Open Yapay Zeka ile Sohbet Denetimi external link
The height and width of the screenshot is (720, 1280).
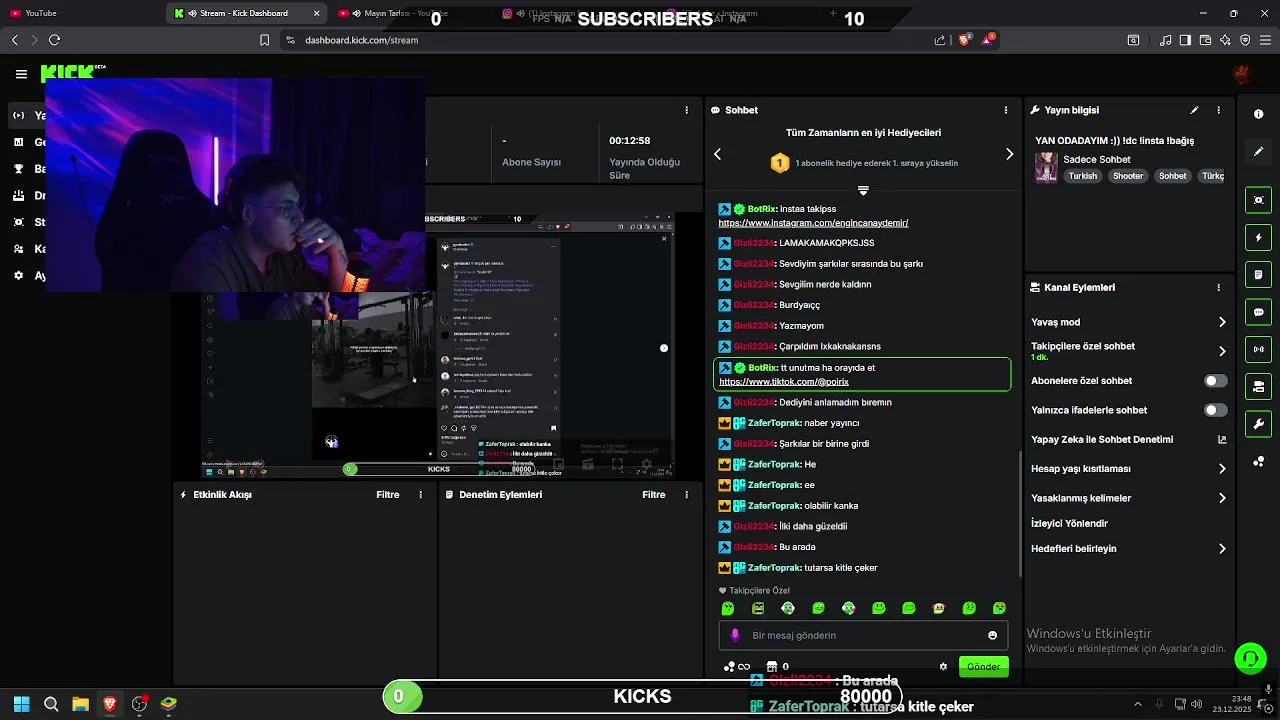point(1222,439)
